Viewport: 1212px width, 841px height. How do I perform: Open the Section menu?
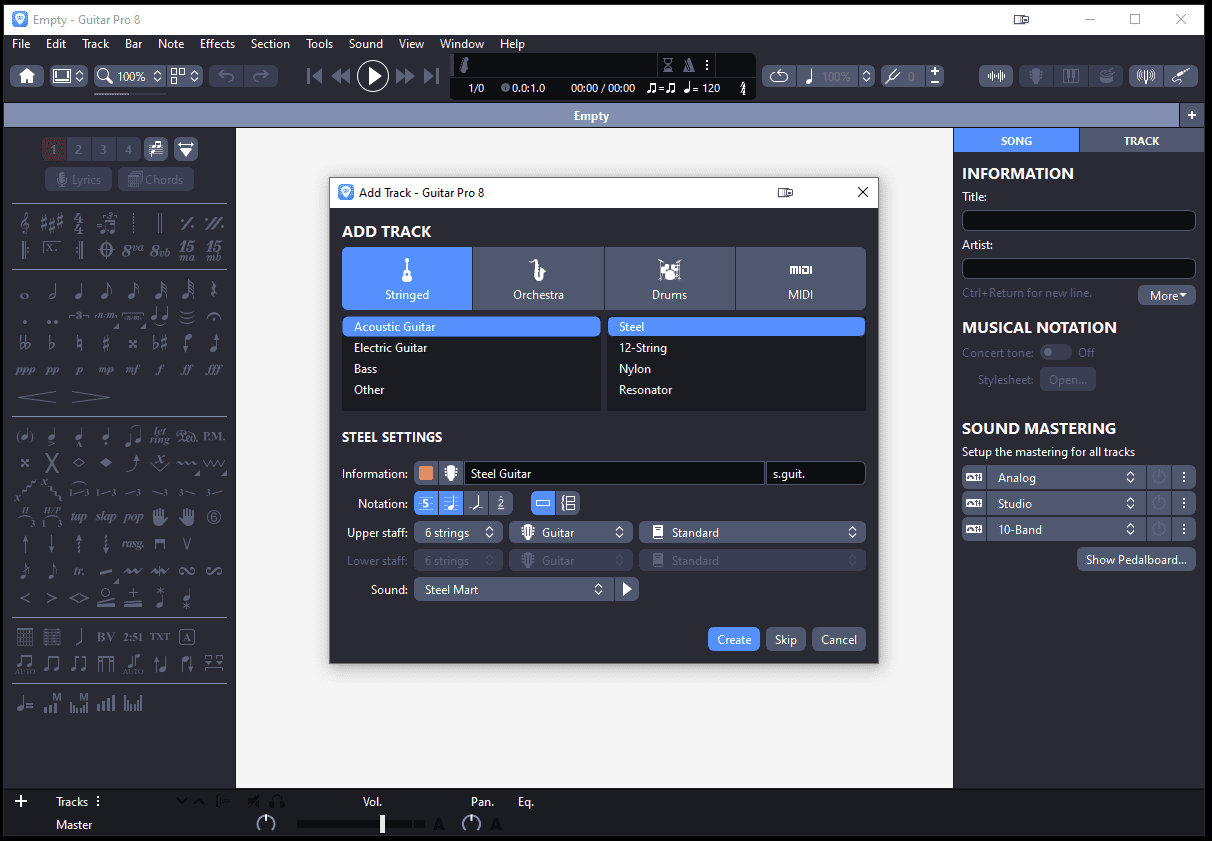point(270,44)
